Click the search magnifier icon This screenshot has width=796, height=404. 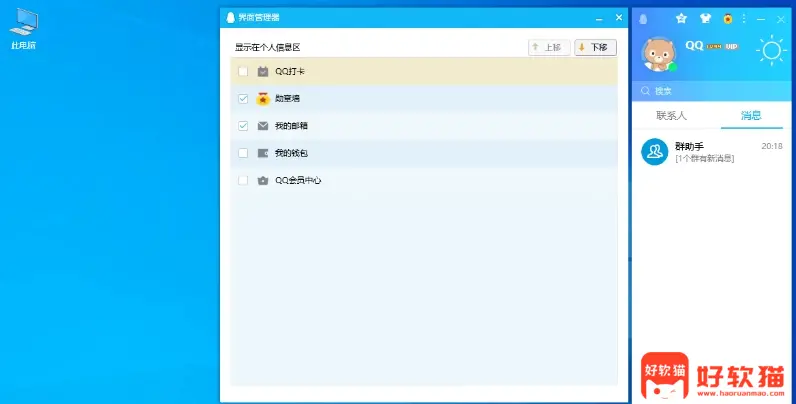645,91
